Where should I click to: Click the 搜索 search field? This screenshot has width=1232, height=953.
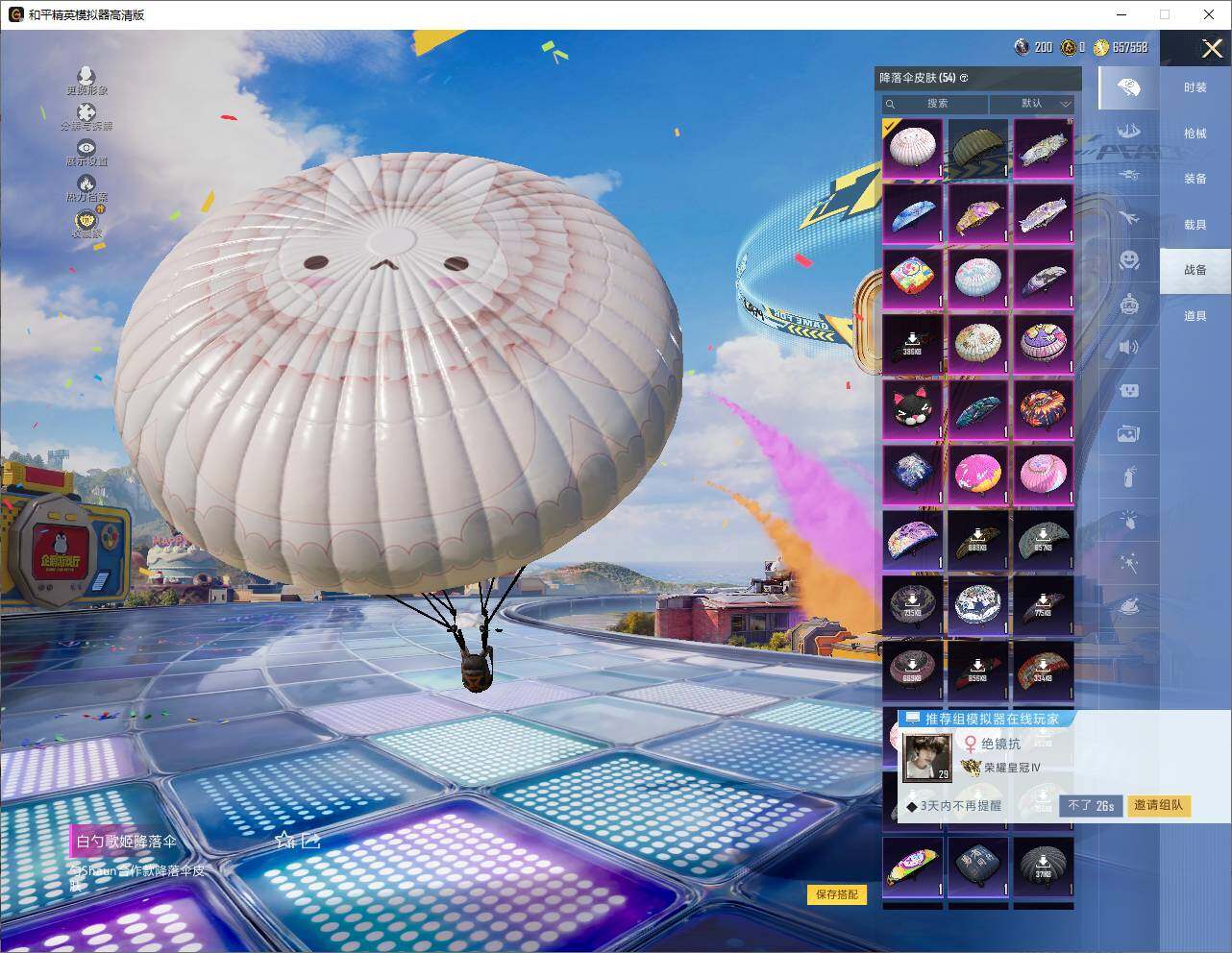[936, 104]
